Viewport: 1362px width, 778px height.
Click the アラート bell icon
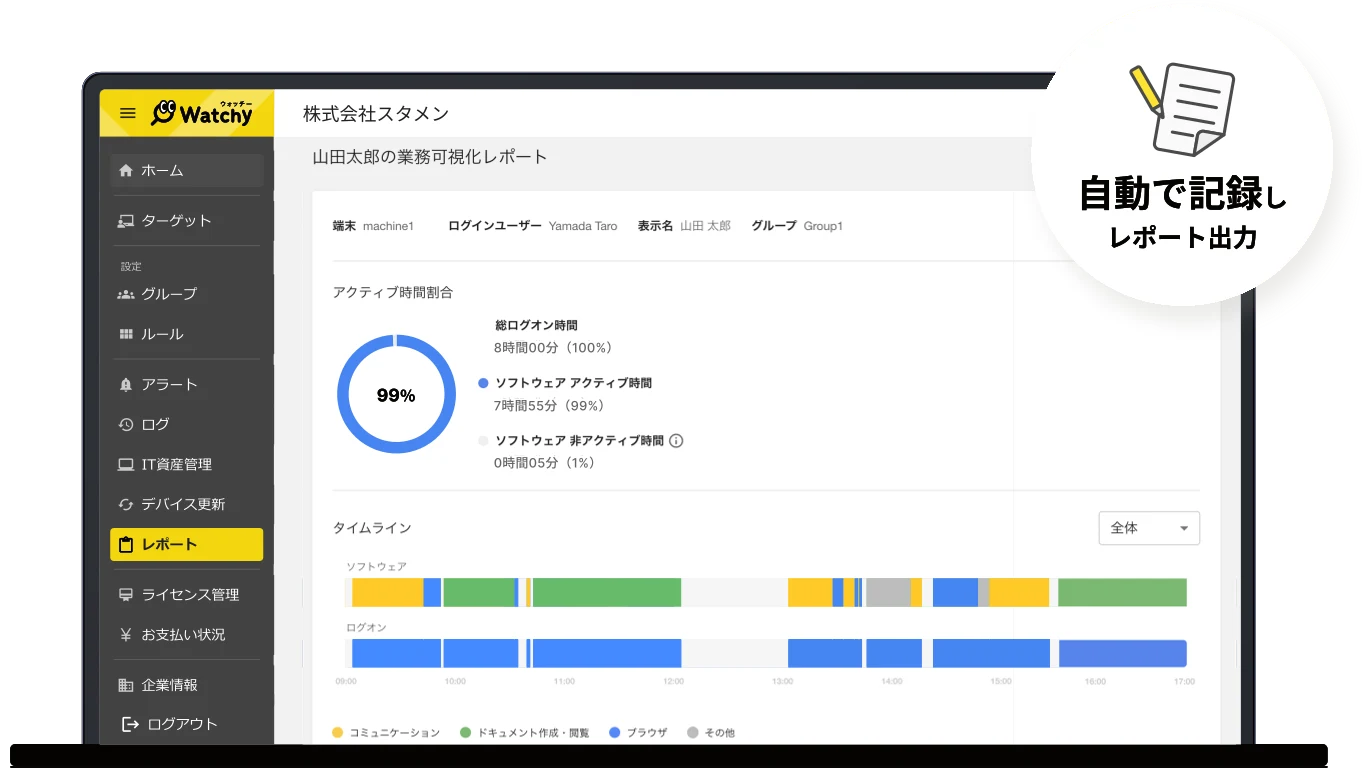126,384
